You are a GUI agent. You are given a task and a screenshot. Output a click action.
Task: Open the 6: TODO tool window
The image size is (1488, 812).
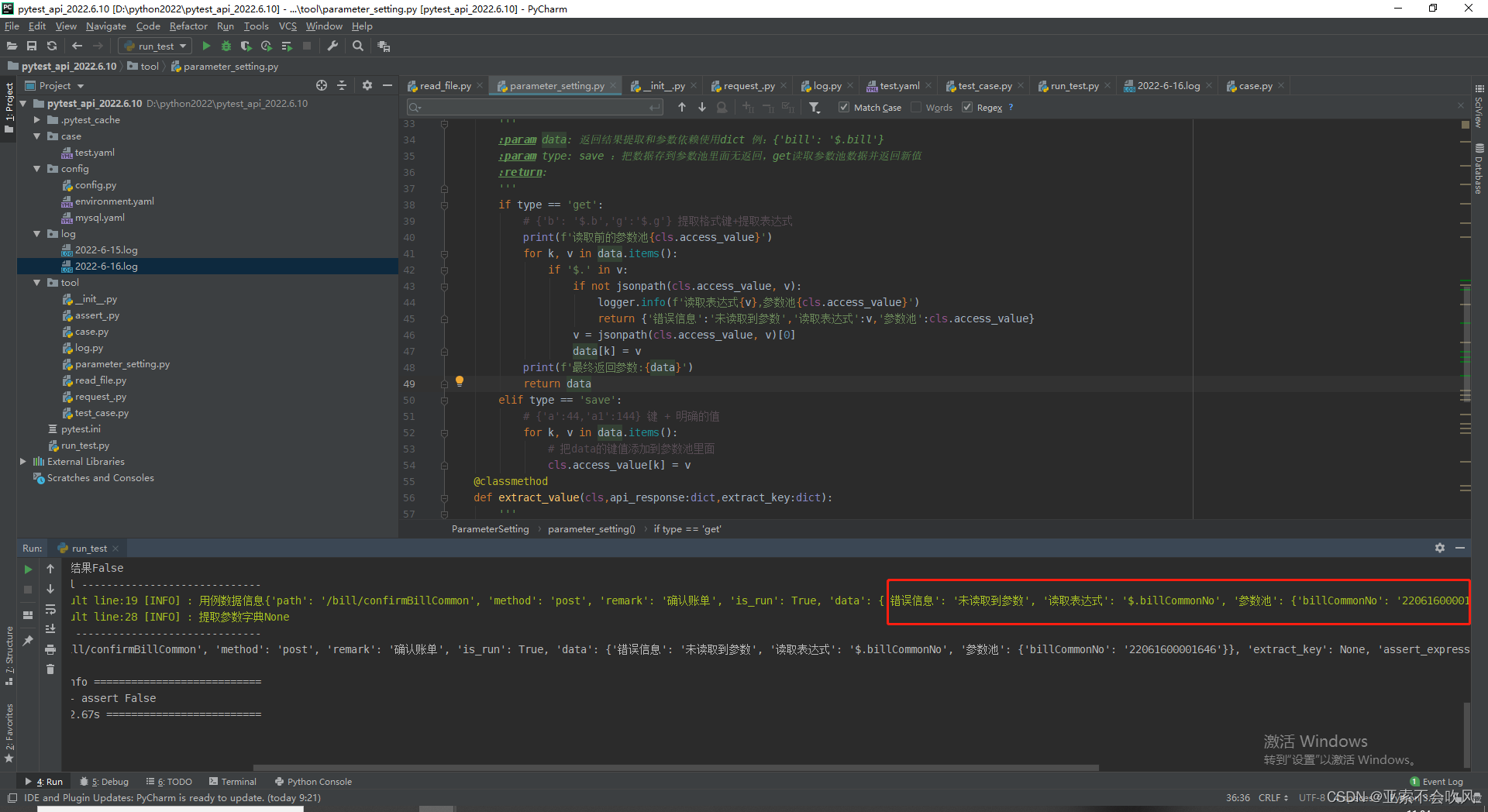click(x=168, y=782)
